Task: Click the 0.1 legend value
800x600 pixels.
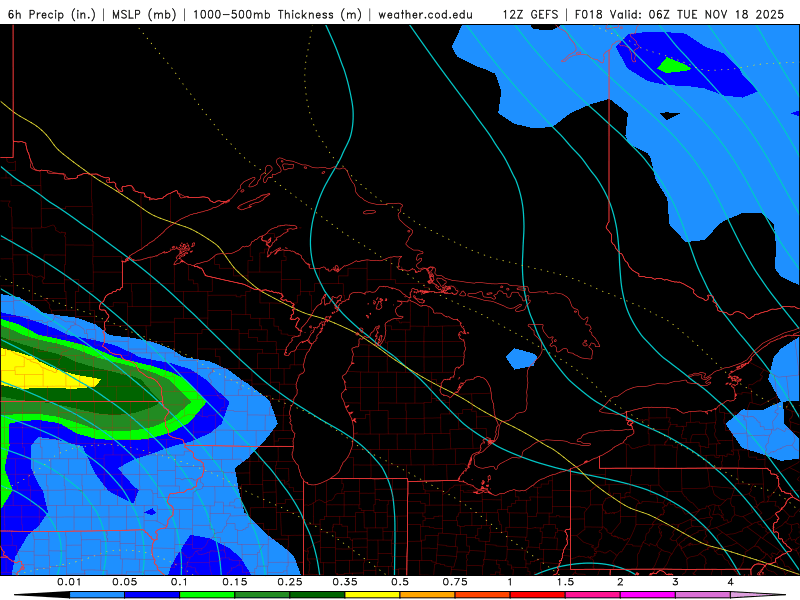Action: [x=179, y=582]
